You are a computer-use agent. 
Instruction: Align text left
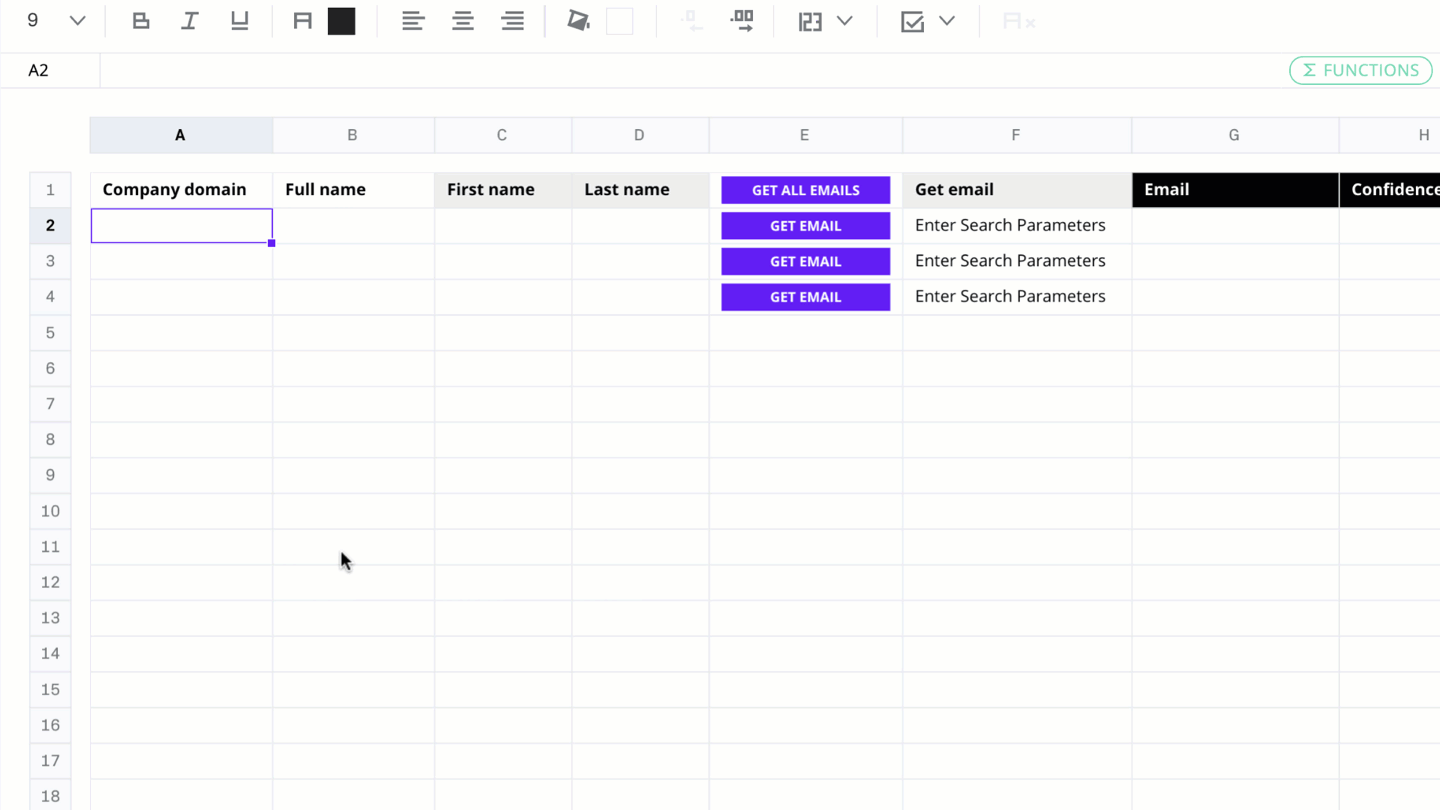click(x=413, y=21)
